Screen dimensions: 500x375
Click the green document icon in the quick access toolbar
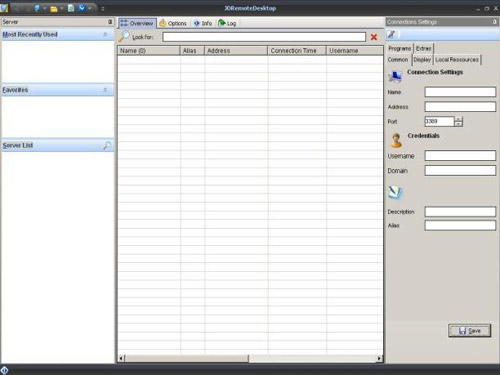(71, 8)
